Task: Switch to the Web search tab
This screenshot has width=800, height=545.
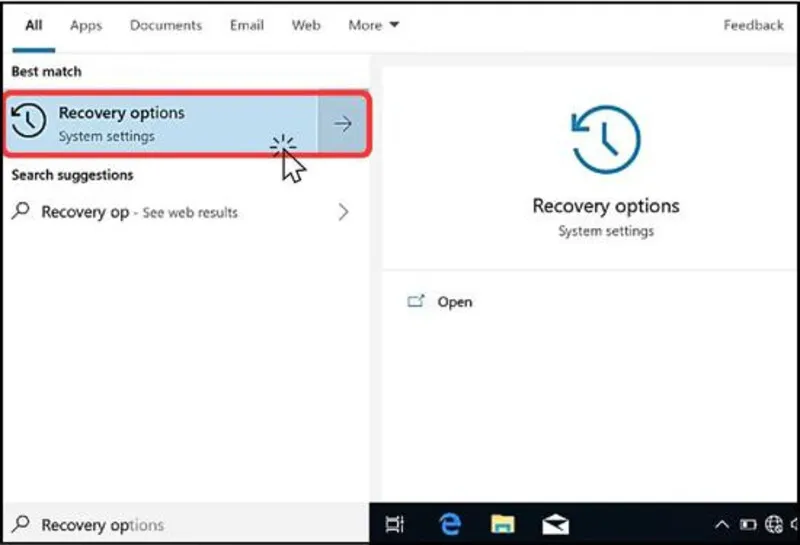Action: (306, 25)
